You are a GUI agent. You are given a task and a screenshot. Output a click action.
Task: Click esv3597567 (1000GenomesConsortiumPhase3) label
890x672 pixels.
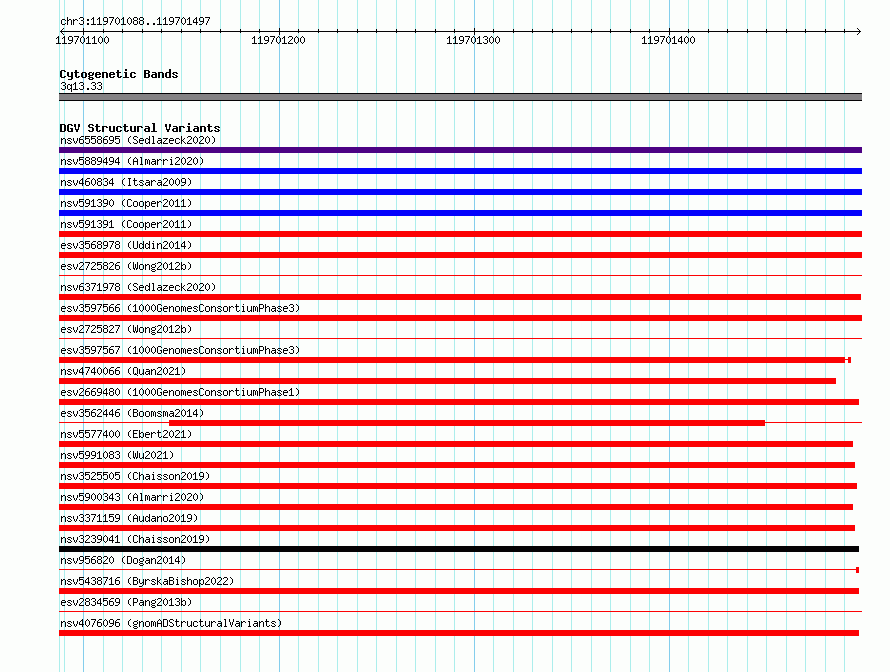(x=180, y=350)
